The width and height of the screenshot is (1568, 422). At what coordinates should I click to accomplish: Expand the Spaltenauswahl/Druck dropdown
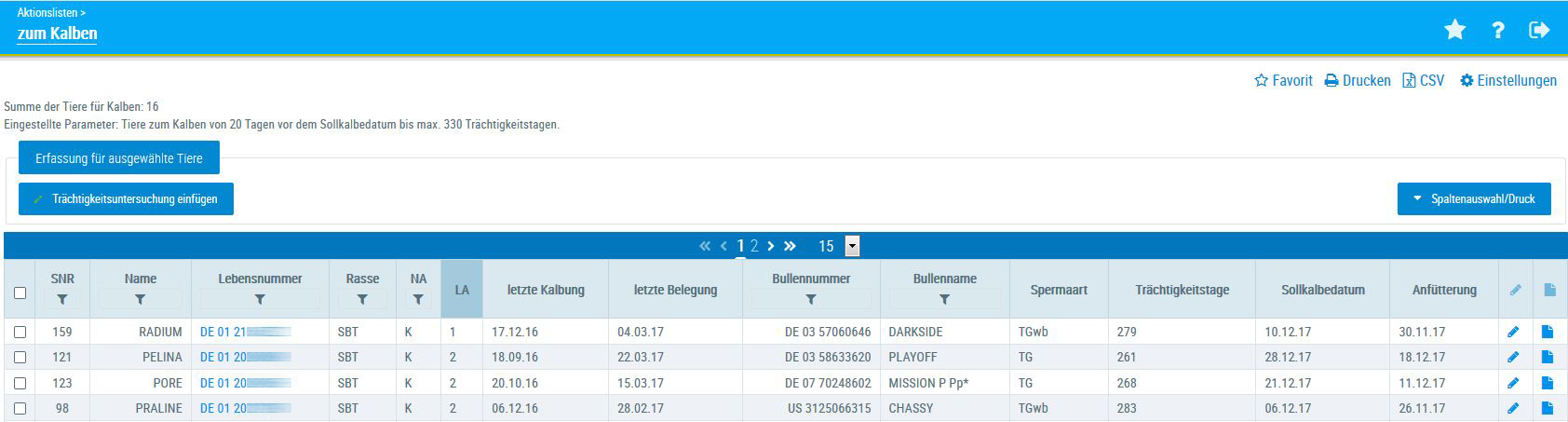(x=1473, y=198)
